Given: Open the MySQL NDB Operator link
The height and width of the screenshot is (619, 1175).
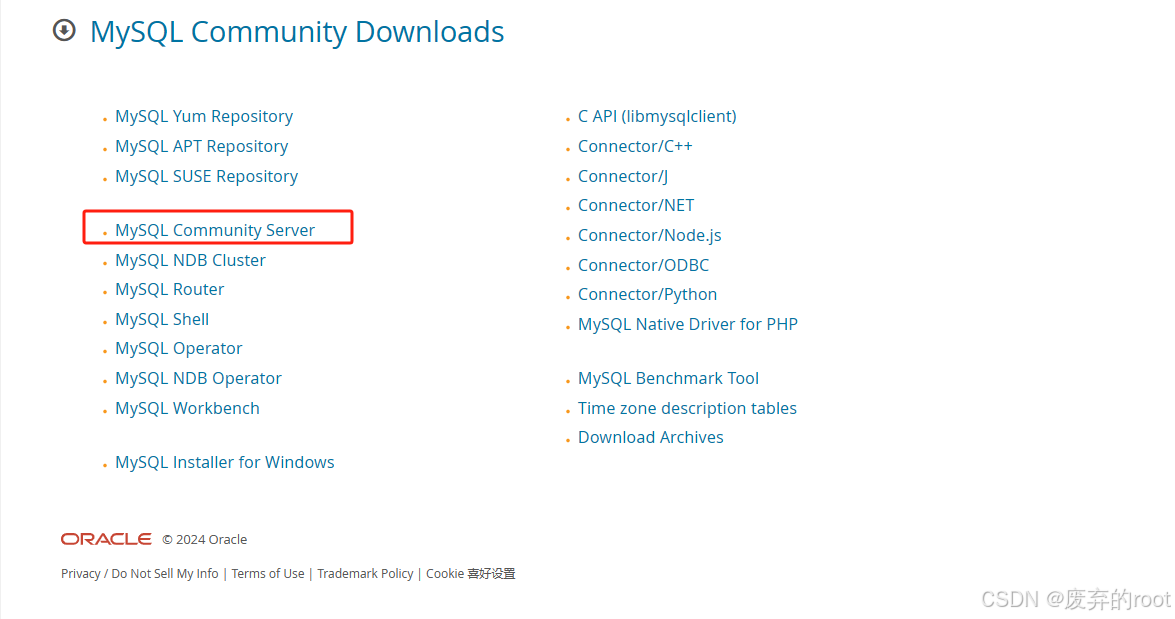Looking at the screenshot, I should click(199, 378).
